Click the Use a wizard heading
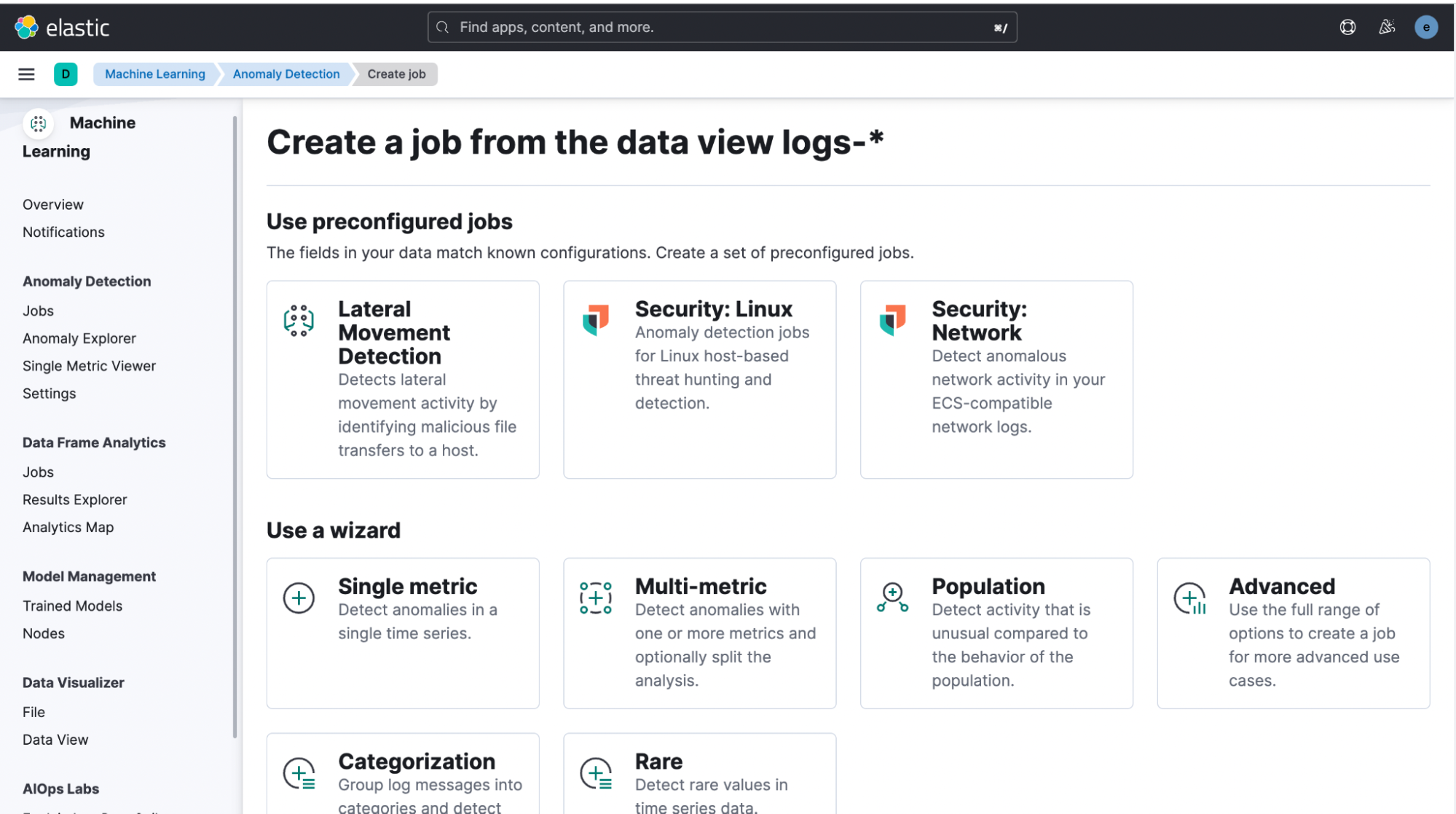 click(333, 531)
